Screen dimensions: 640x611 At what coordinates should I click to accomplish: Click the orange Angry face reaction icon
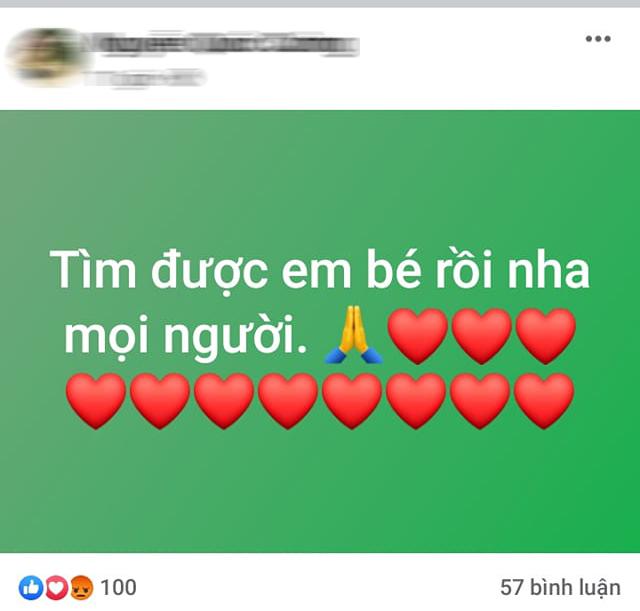[81, 588]
